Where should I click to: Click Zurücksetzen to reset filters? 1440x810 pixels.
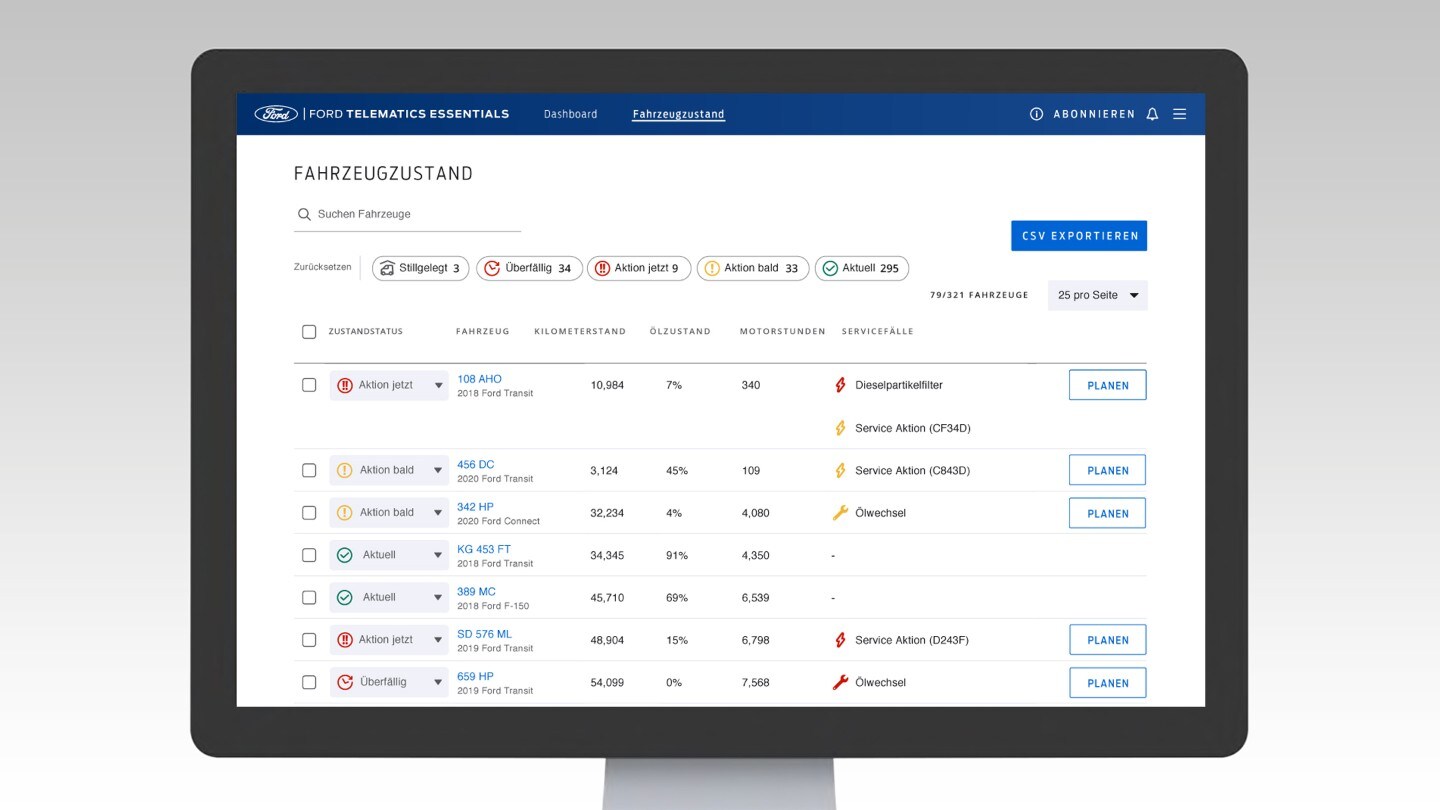[322, 267]
